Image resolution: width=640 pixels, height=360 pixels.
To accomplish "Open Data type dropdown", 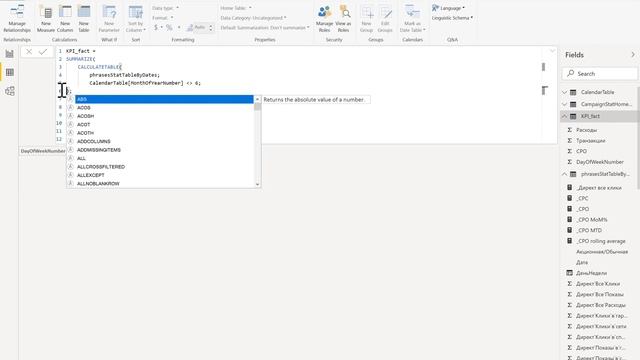I will [165, 8].
